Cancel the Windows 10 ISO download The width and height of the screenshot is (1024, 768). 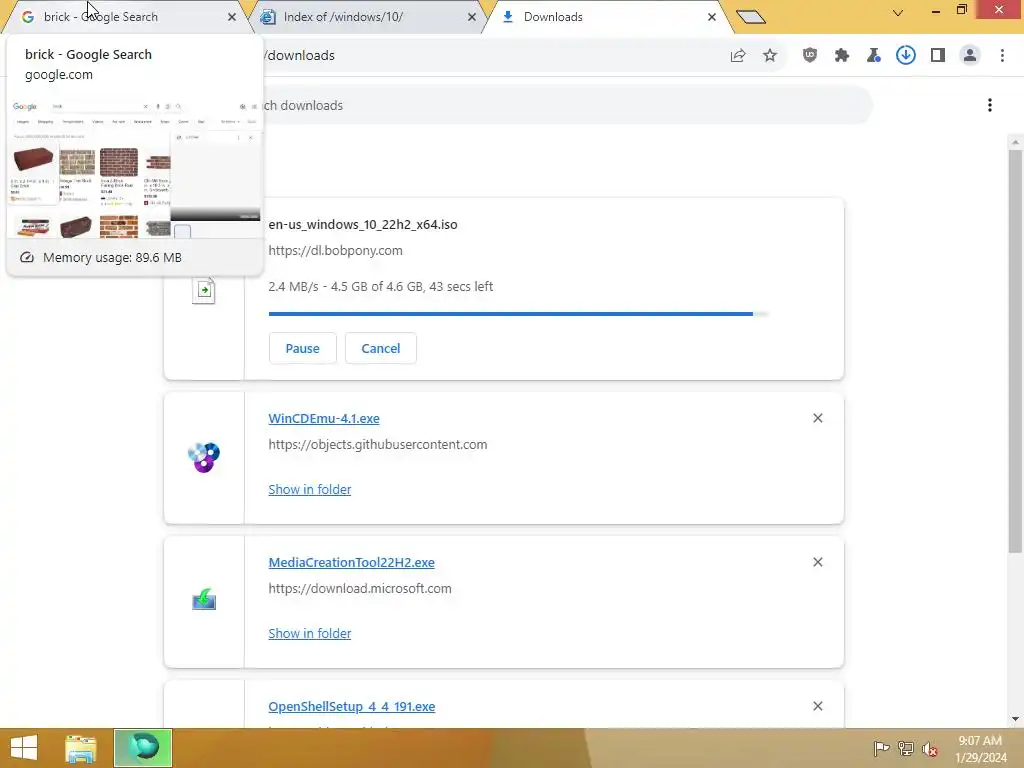[x=381, y=348]
